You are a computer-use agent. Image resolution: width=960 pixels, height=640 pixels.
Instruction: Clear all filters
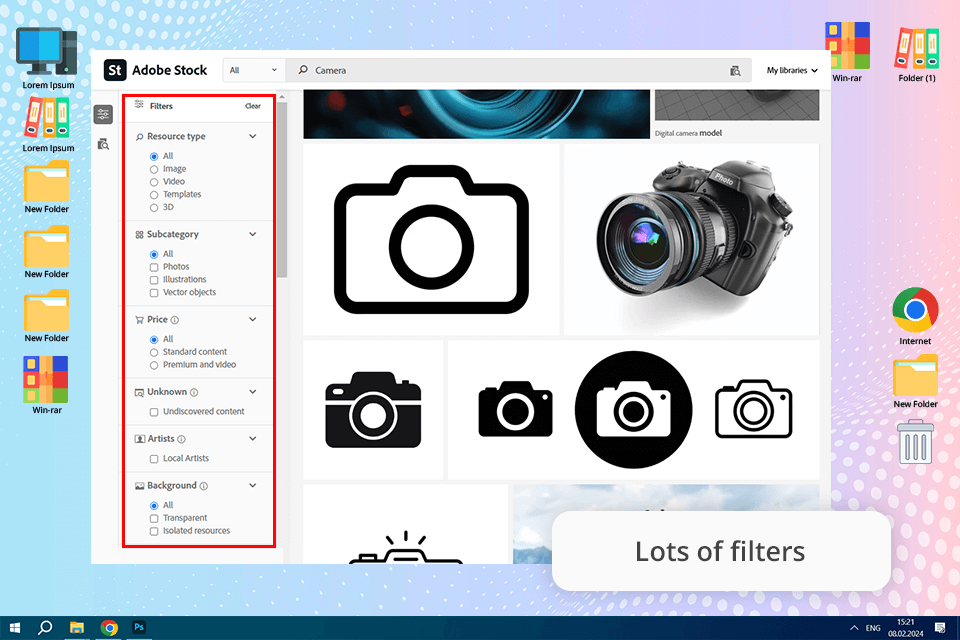[253, 107]
